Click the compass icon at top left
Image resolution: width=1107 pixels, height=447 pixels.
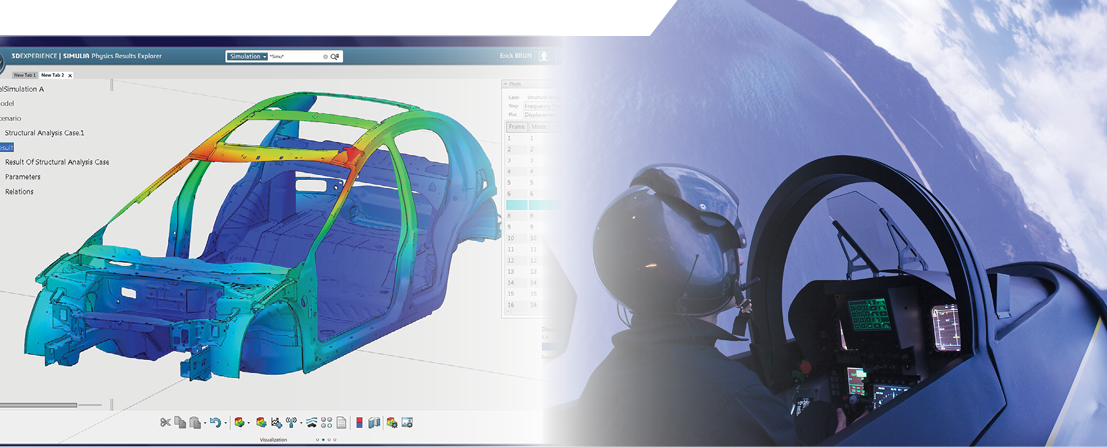[x=2, y=62]
